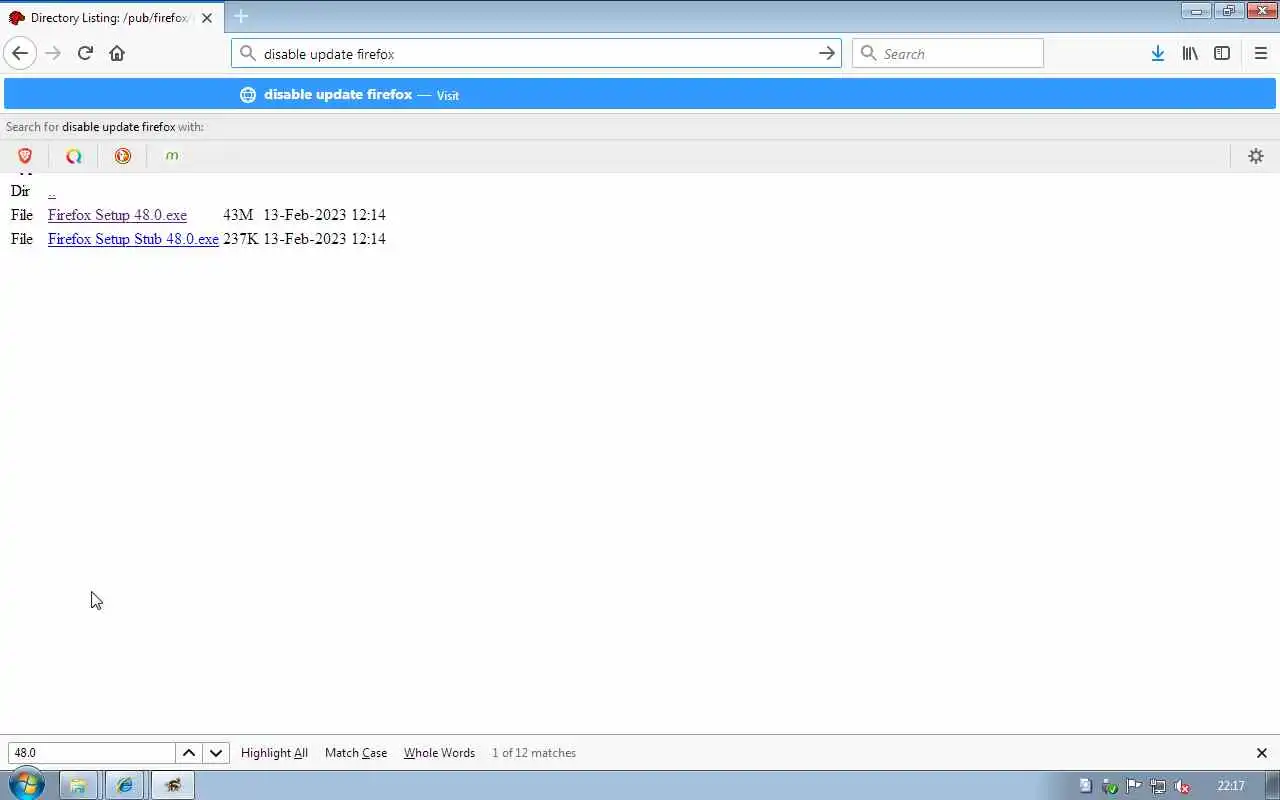Click the third pinned app on taskbar
The image size is (1280, 800).
(x=173, y=785)
